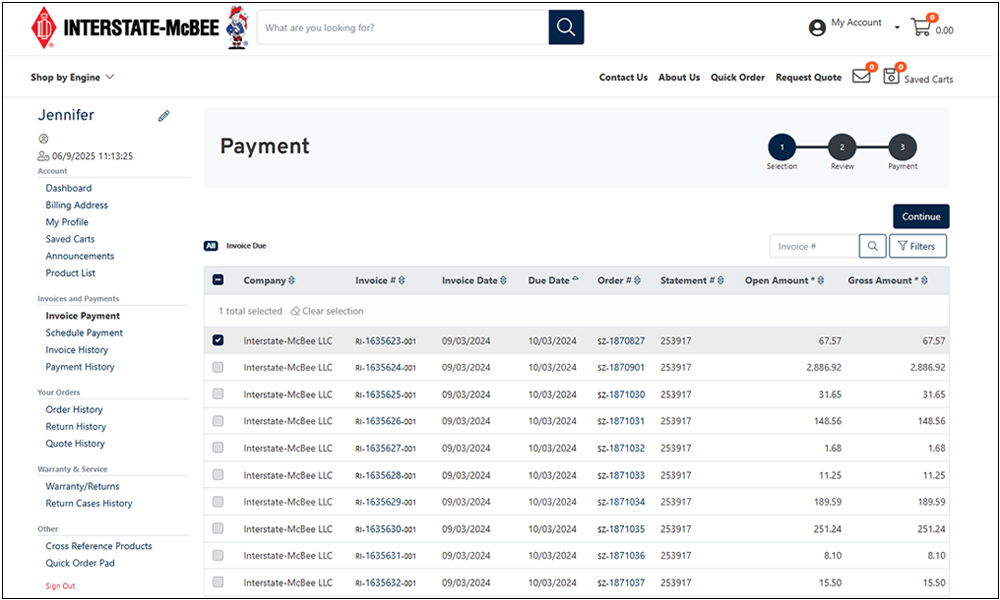This screenshot has height=600, width=1000.
Task: Focus the Invoice # search field
Action: coord(814,246)
